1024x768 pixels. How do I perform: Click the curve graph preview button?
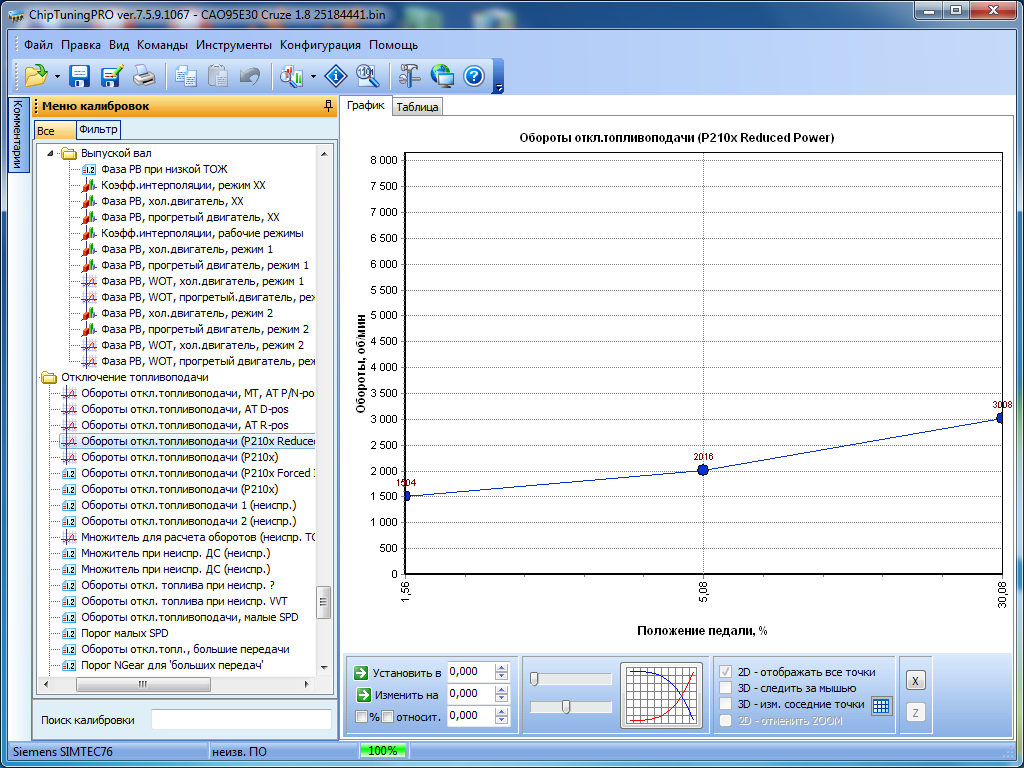pos(662,694)
